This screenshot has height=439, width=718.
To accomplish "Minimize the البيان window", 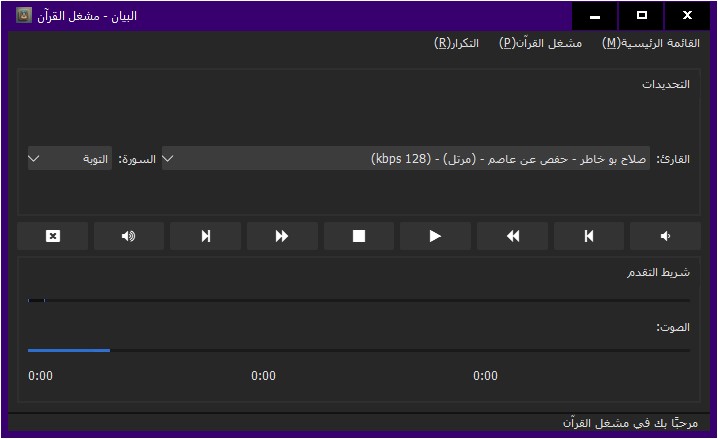I will pyautogui.click(x=595, y=16).
